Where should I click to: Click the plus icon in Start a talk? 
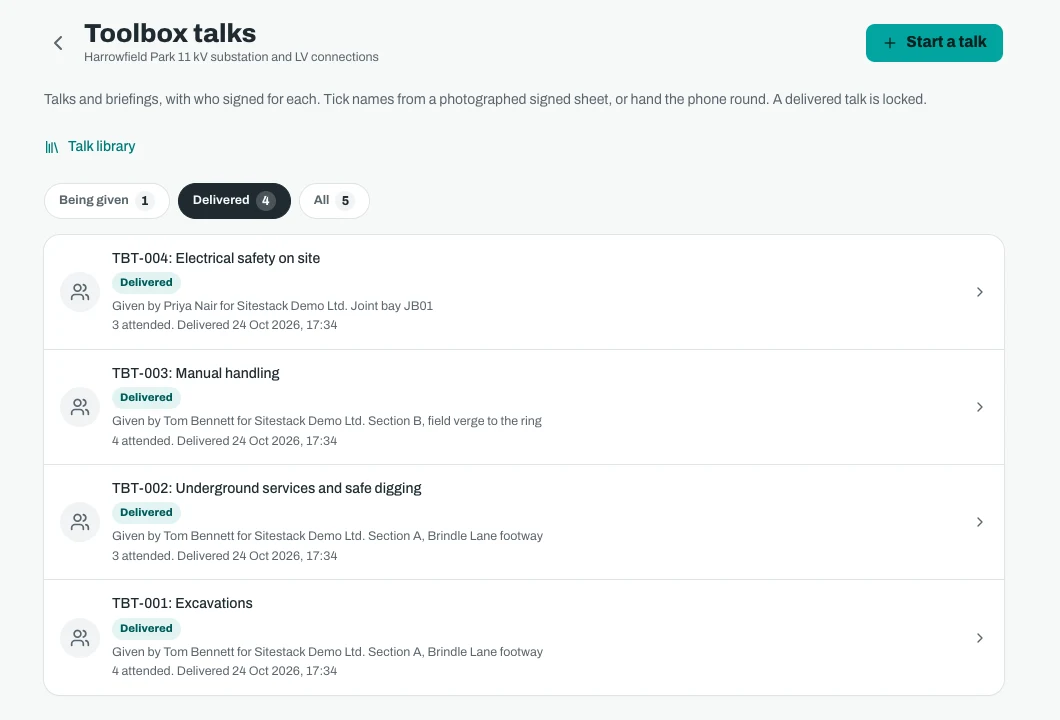click(x=890, y=43)
